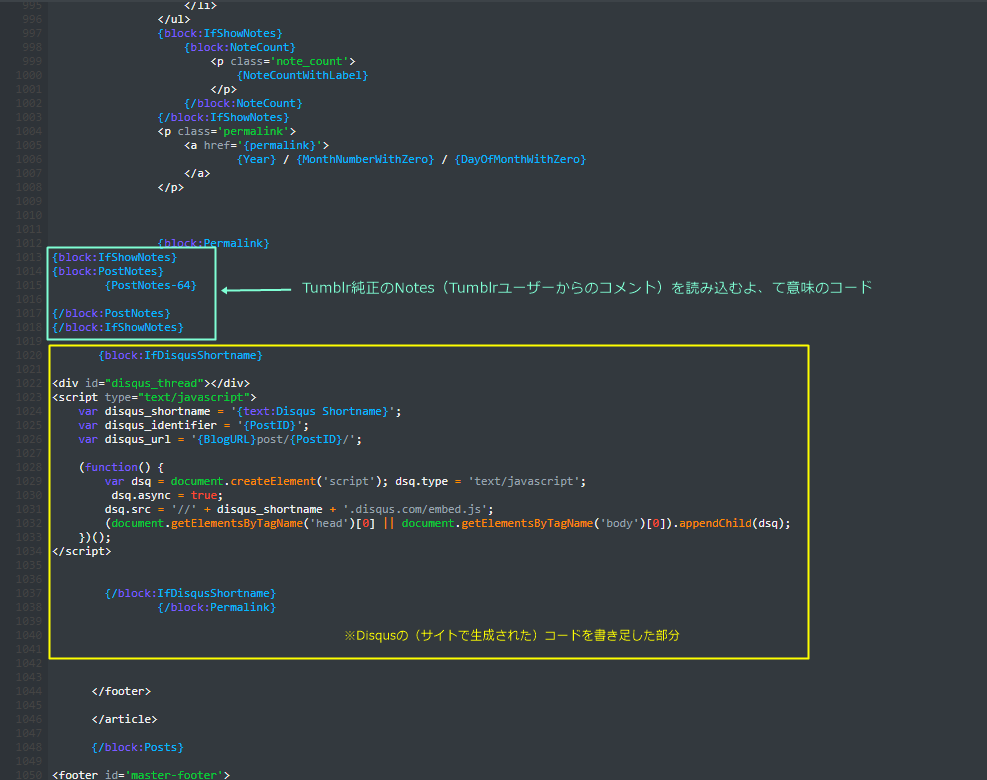Click the disqus_url variable name
This screenshot has width=987, height=780.
137,439
